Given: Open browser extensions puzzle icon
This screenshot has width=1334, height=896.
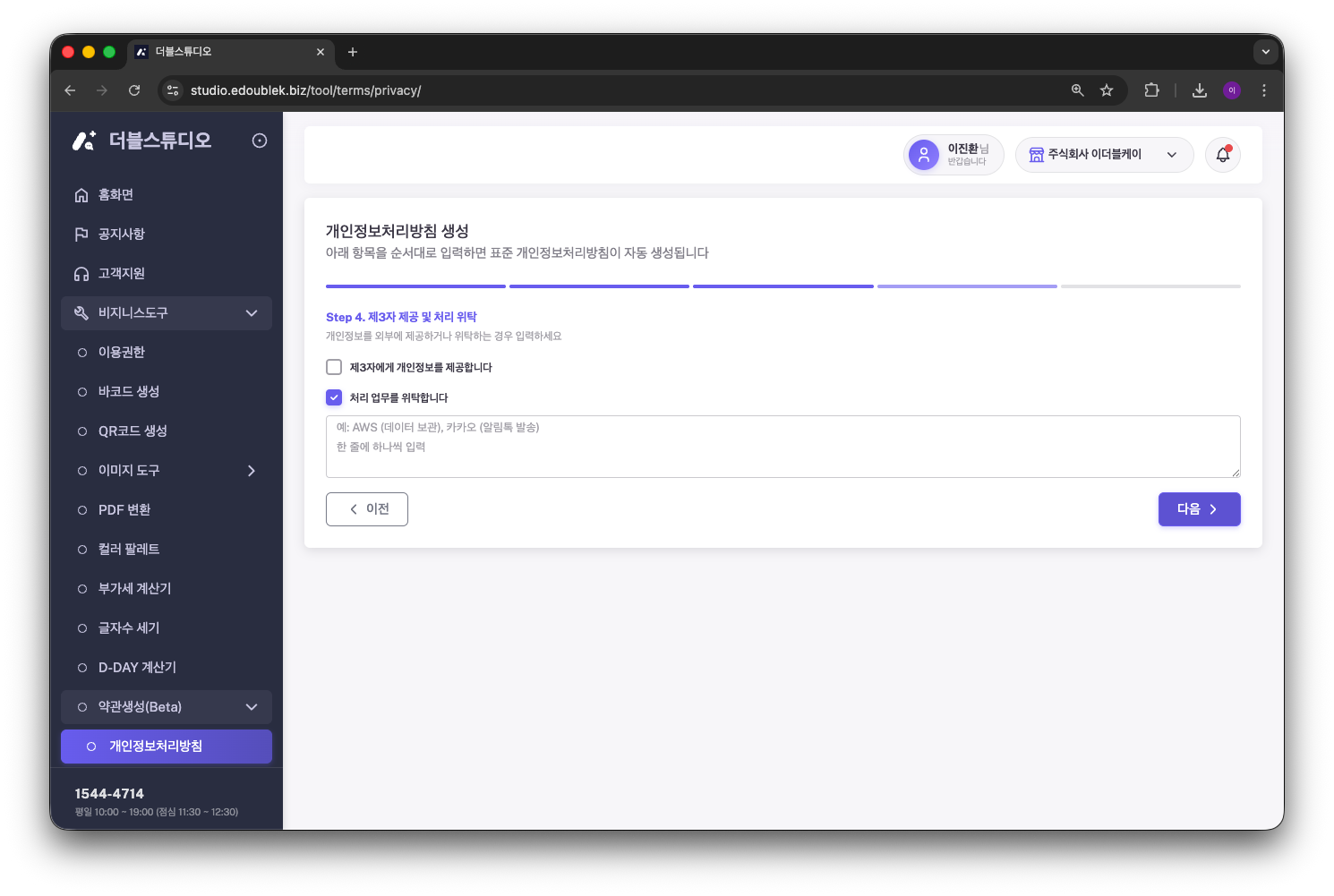Looking at the screenshot, I should pyautogui.click(x=1152, y=90).
